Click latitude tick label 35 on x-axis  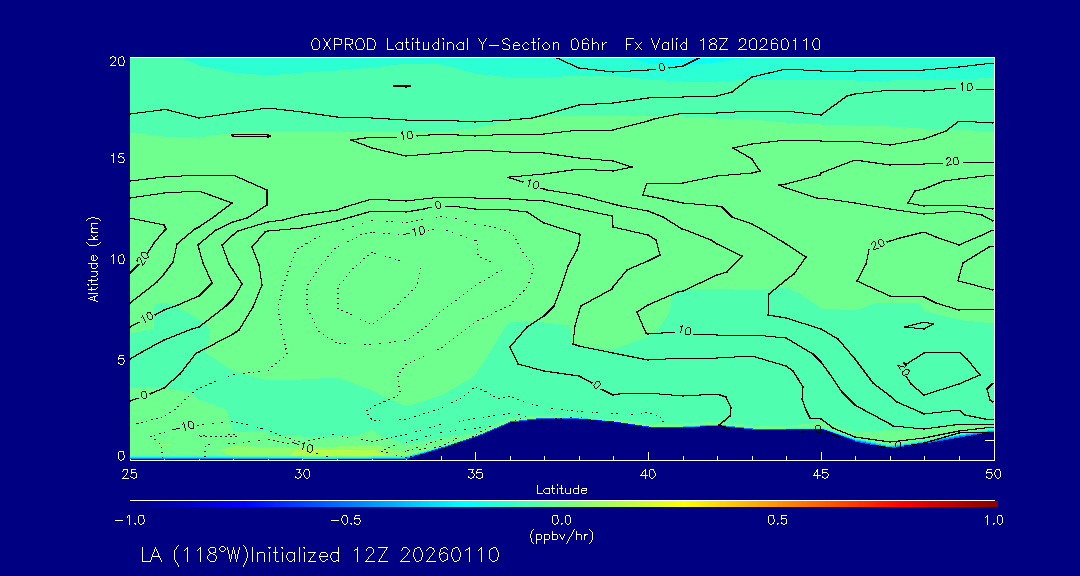[x=476, y=473]
